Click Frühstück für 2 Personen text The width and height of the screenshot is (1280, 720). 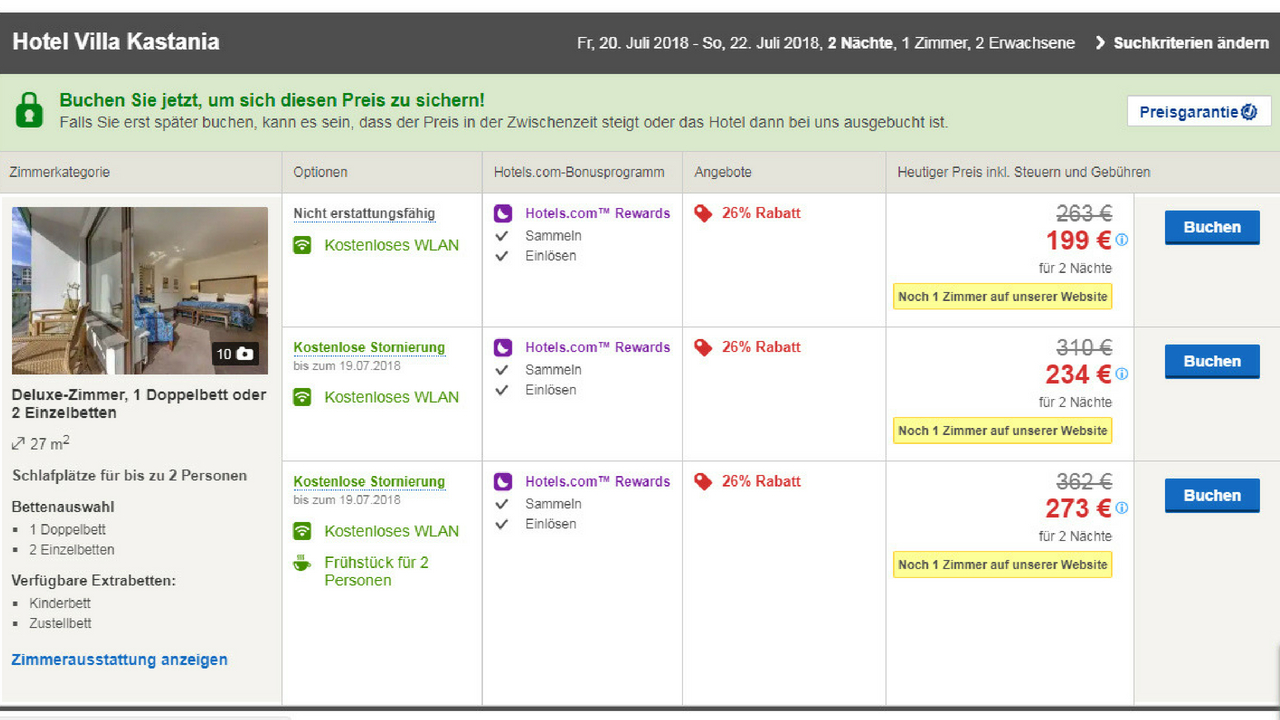click(376, 571)
